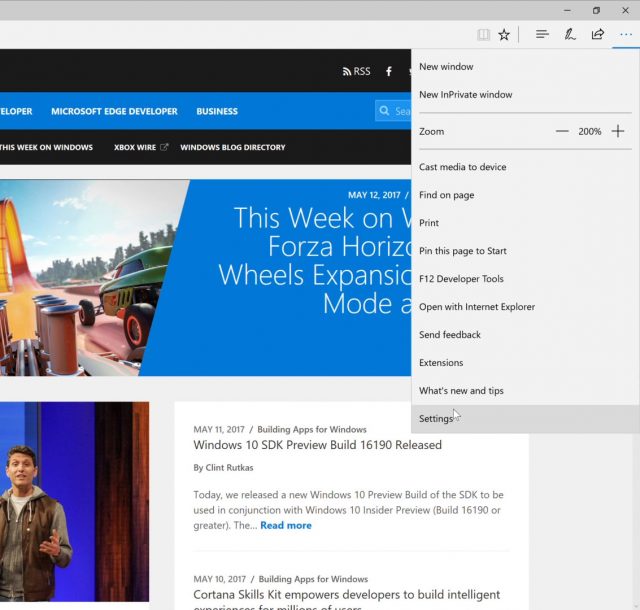The width and height of the screenshot is (640, 610).
Task: Select Send feedback entry
Action: click(525, 335)
